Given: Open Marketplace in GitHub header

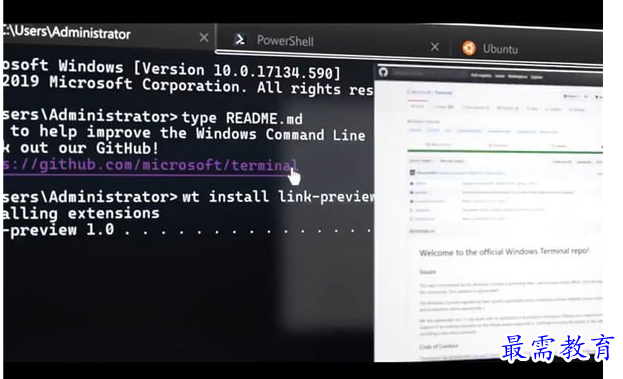Looking at the screenshot, I should coord(517,76).
